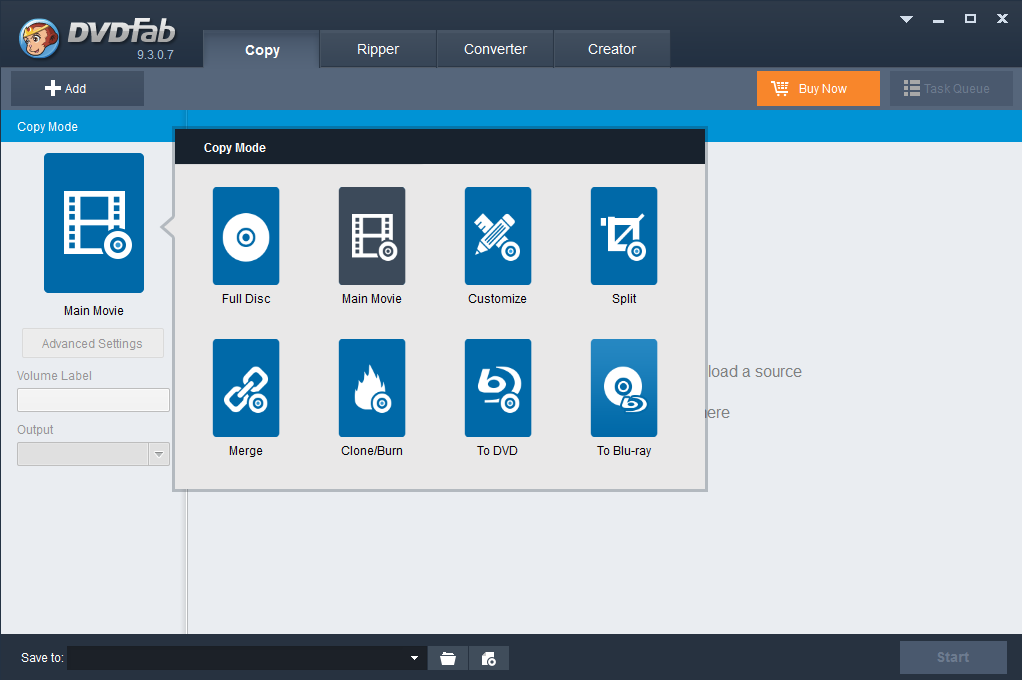Expand the Output combo box arrow

point(159,454)
